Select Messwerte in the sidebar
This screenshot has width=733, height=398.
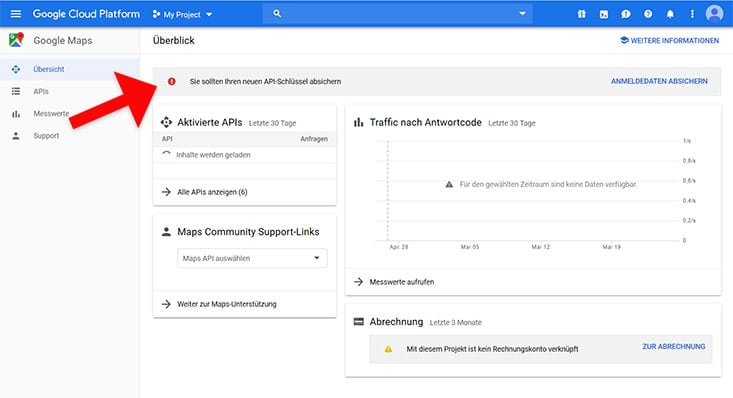point(70,114)
